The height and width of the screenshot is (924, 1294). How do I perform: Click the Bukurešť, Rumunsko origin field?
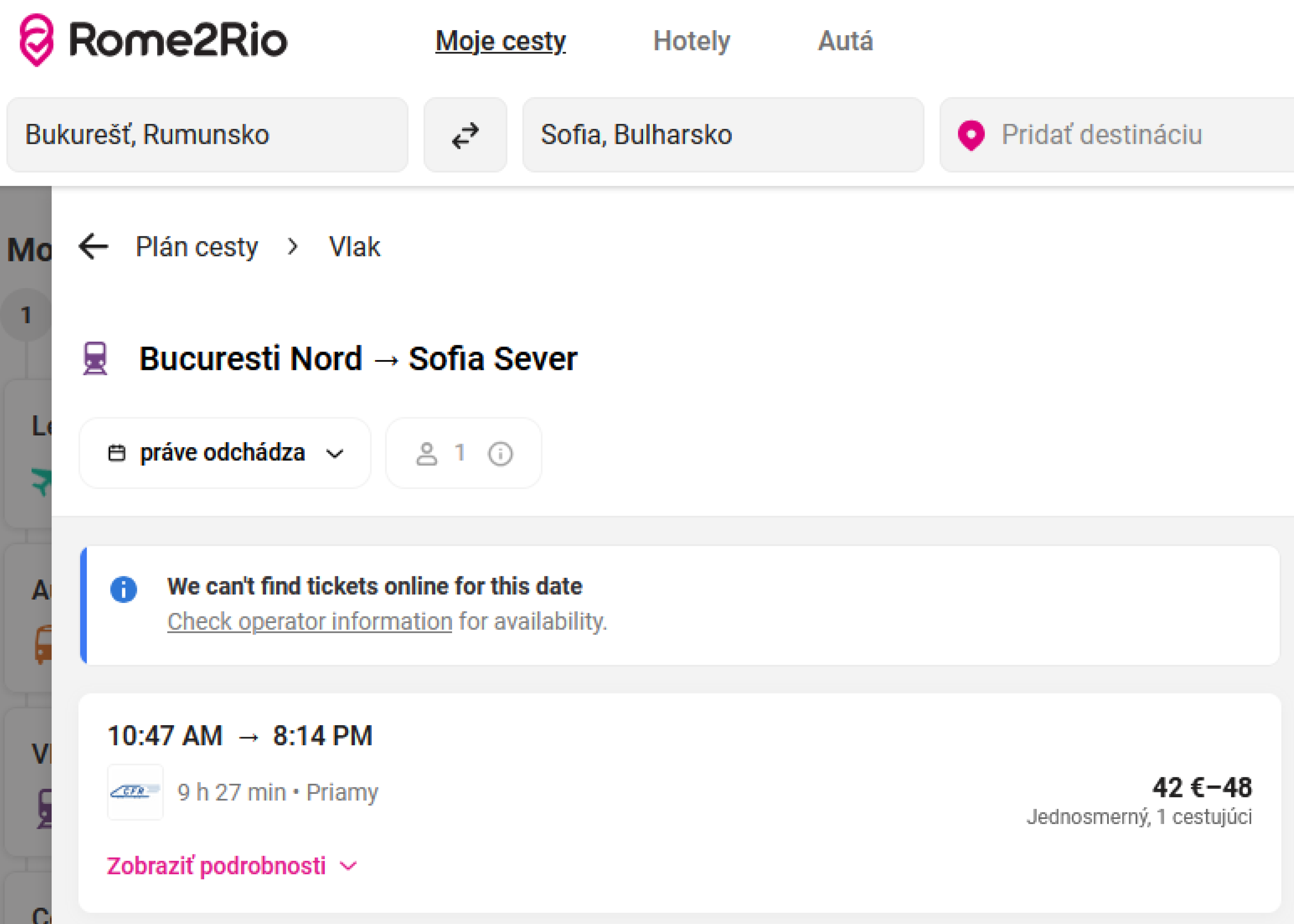(207, 136)
